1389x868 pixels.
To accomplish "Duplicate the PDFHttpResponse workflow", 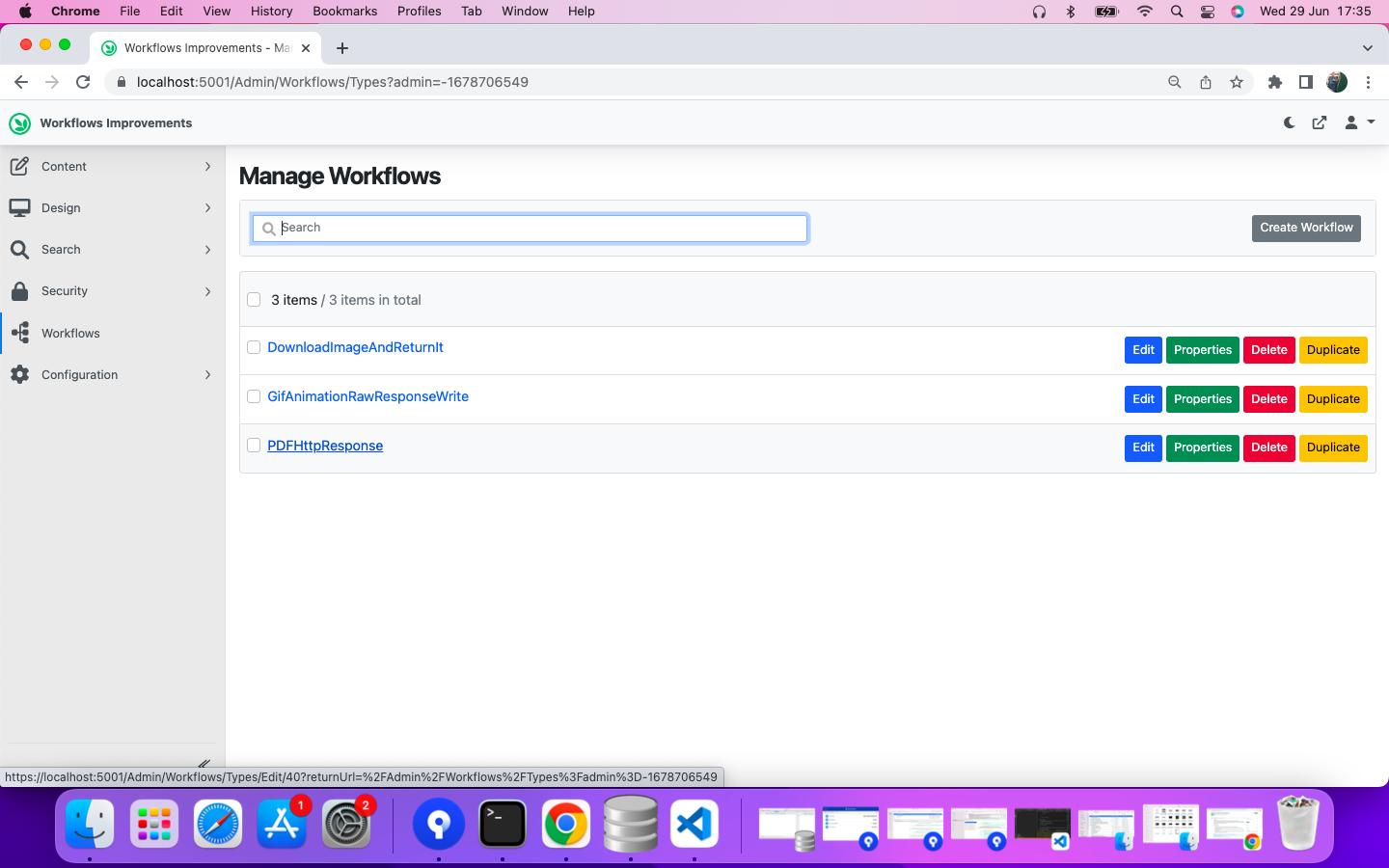I will (1333, 448).
